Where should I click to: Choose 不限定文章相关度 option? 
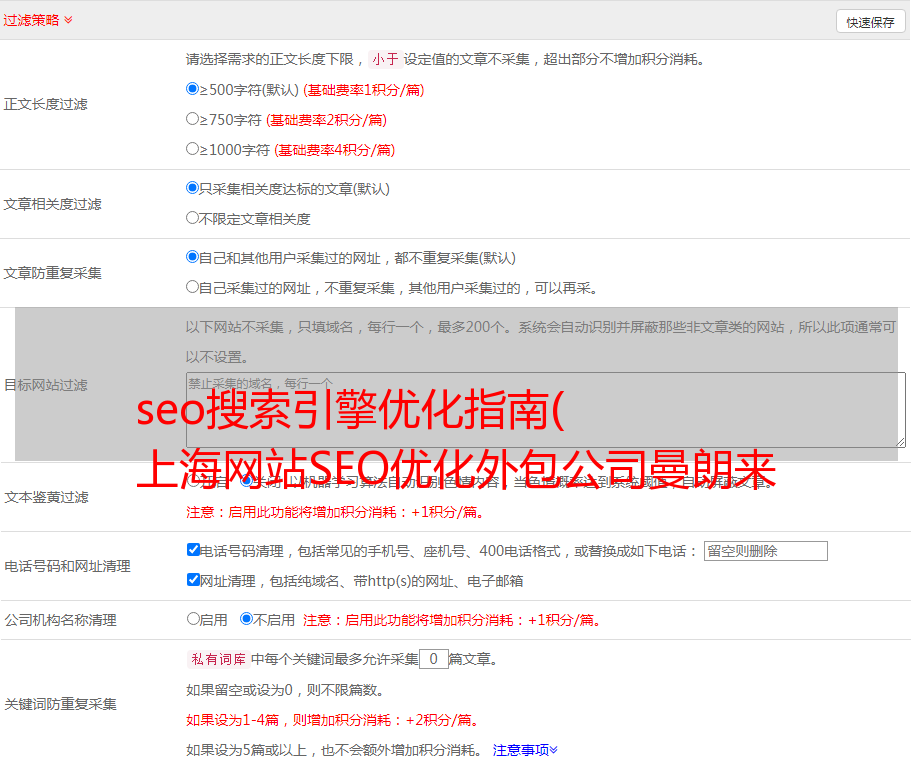[193, 218]
